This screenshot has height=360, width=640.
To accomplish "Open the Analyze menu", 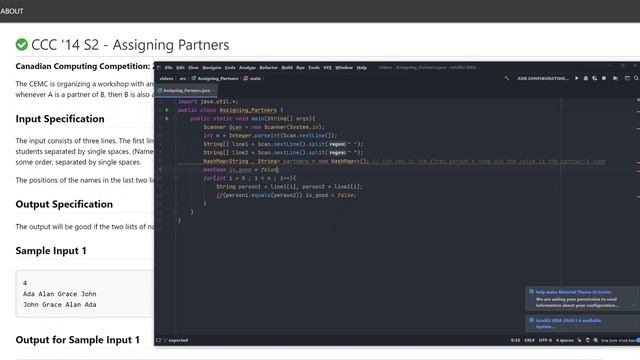I will pos(247,68).
